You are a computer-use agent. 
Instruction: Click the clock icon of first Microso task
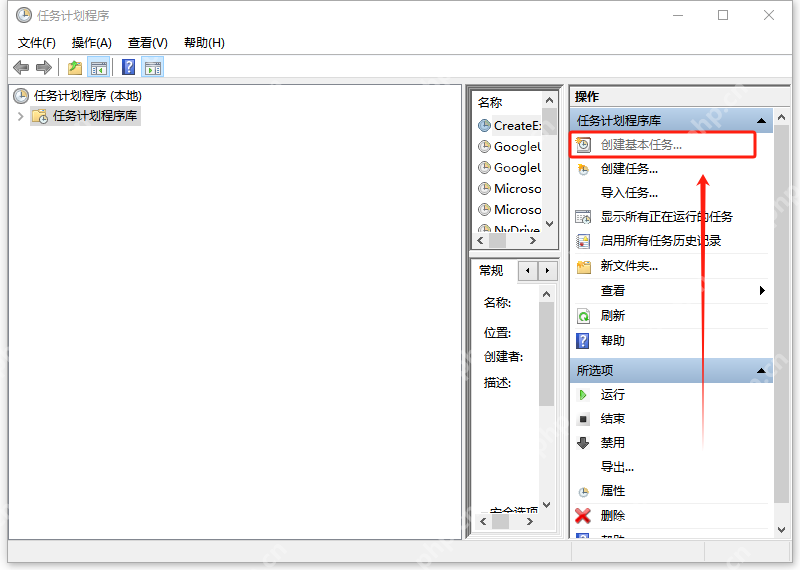484,189
